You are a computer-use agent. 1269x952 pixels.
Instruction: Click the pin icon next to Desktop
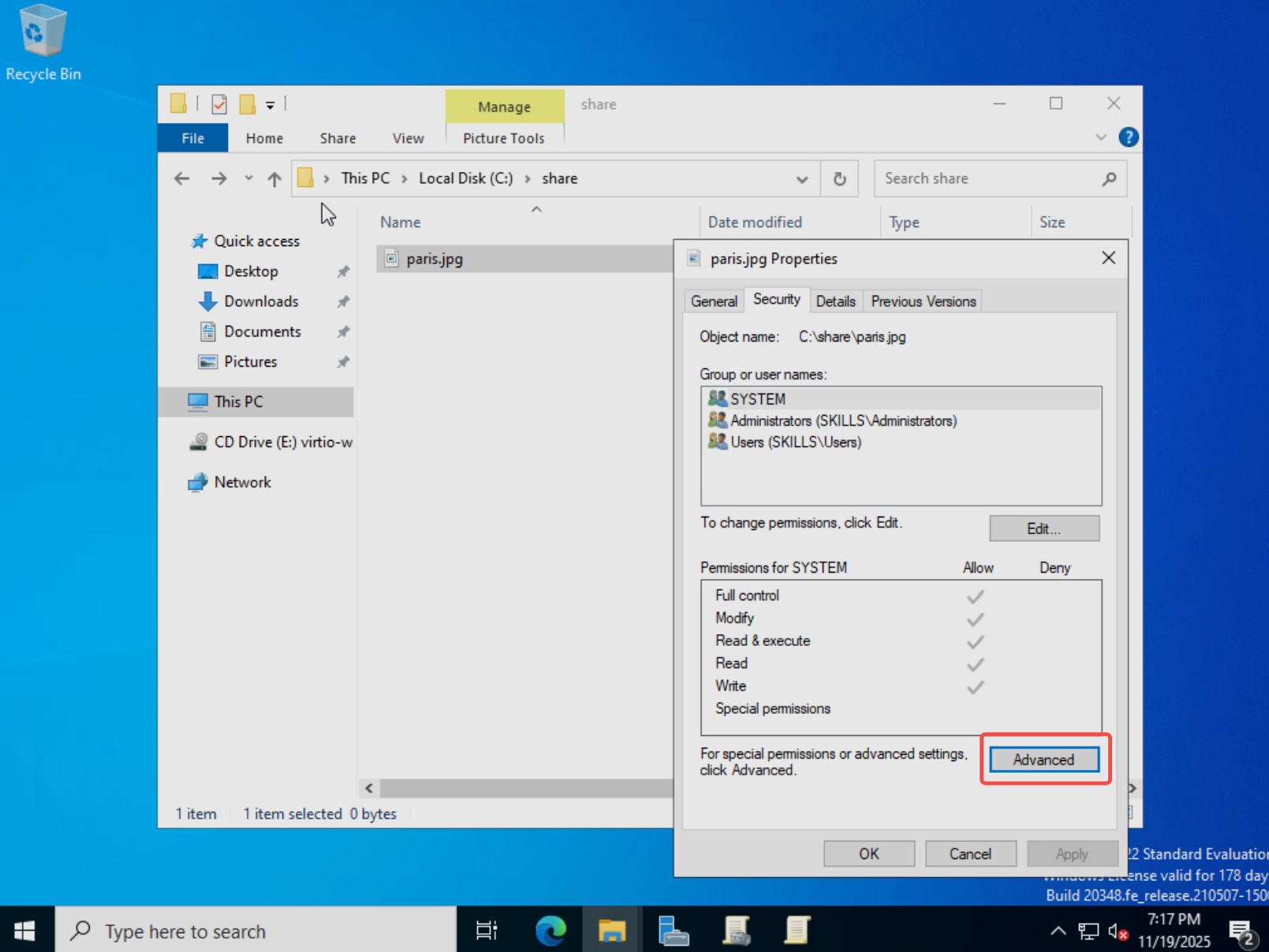click(343, 271)
